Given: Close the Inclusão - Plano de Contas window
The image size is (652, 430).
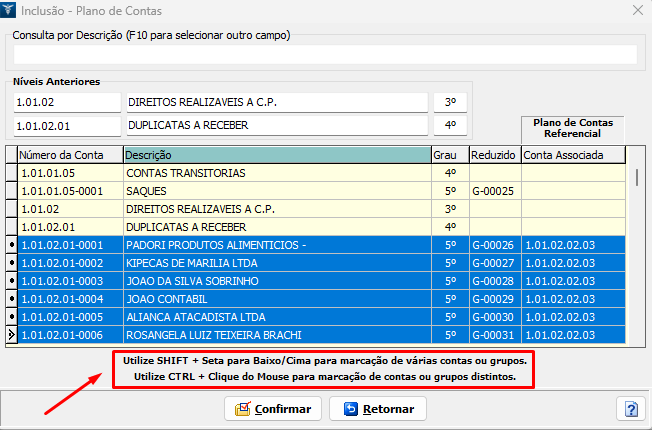Looking at the screenshot, I should (636, 11).
